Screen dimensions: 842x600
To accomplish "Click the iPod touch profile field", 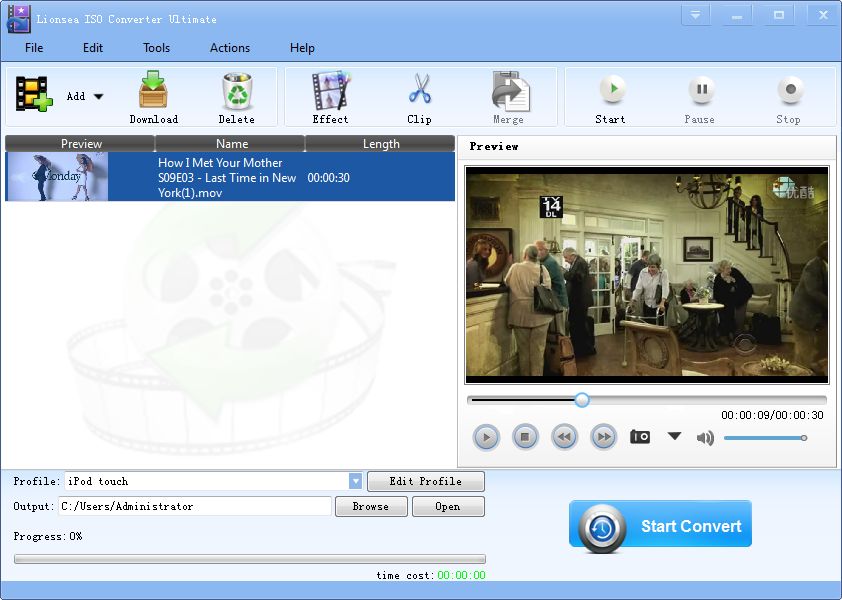I will coord(207,481).
